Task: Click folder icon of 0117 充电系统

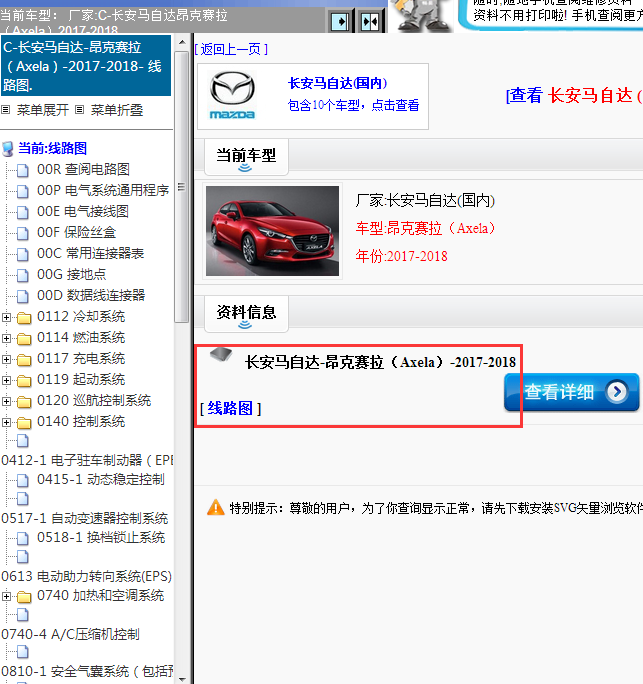Action: tap(24, 359)
